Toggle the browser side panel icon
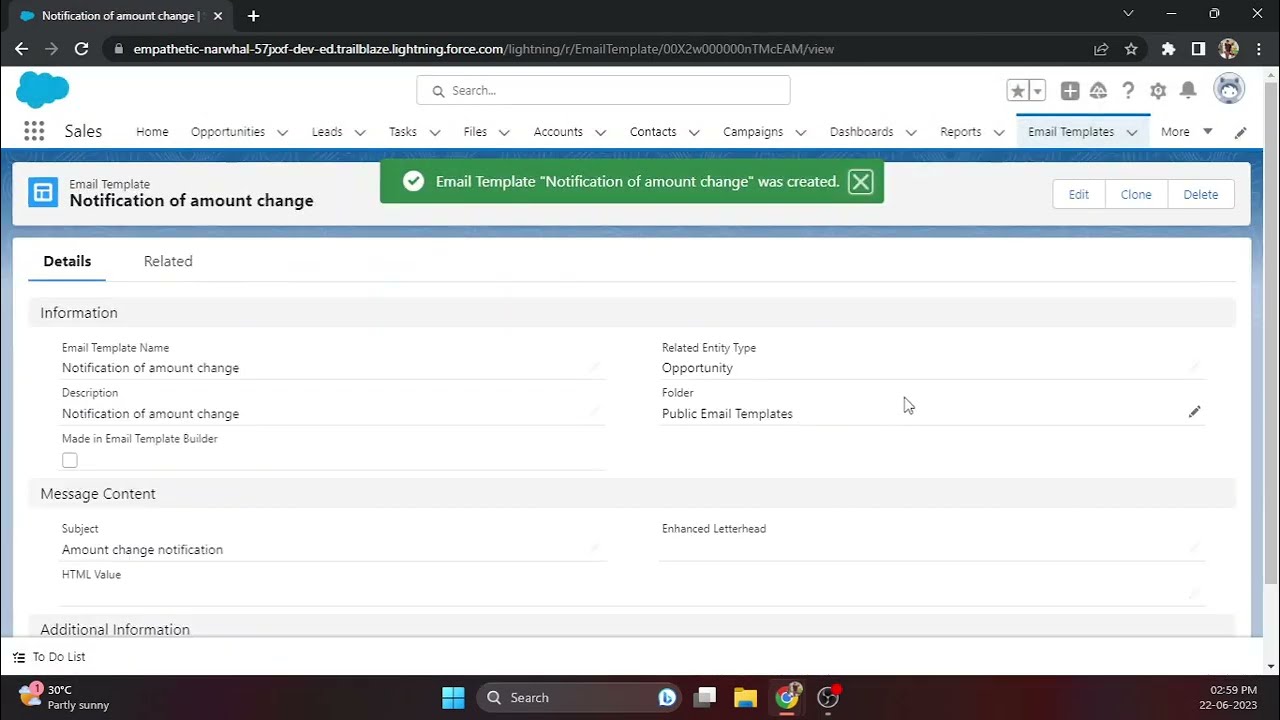Viewport: 1280px width, 720px height. point(1198,48)
